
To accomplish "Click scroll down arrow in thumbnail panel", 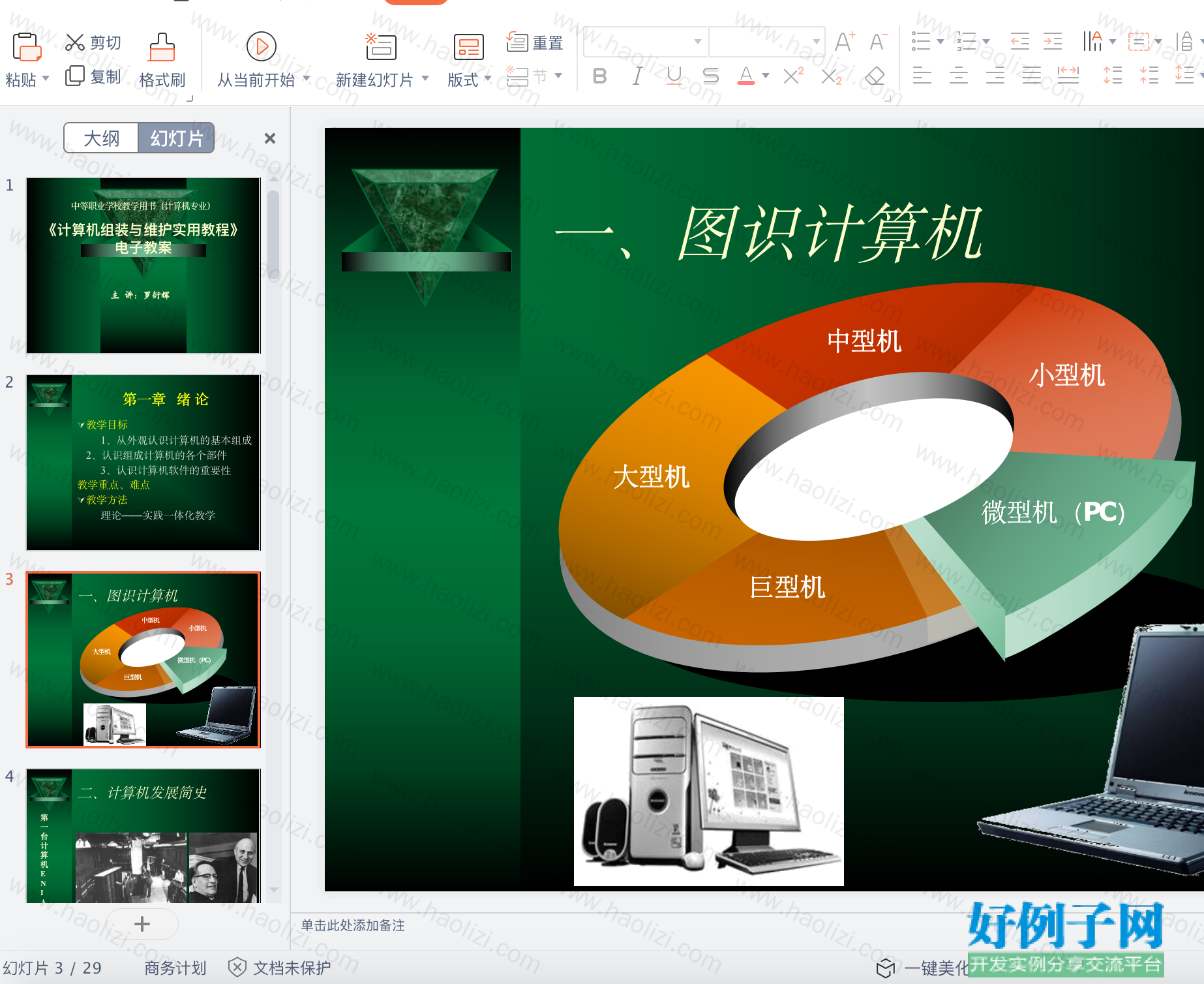I will tap(274, 890).
